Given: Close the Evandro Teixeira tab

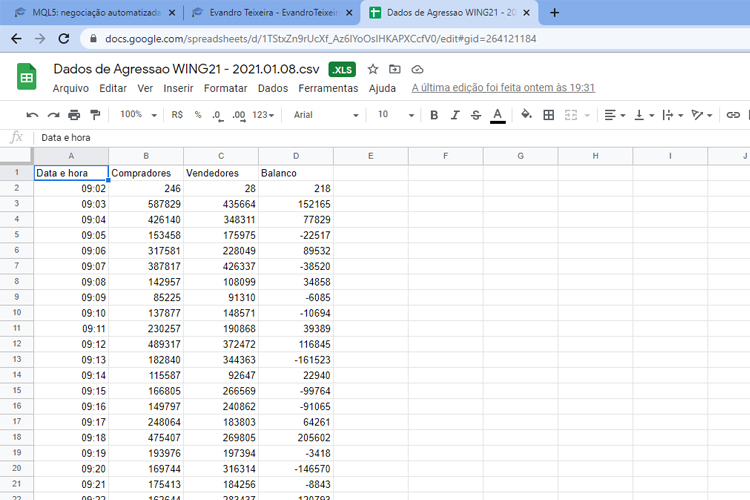Looking at the screenshot, I should [349, 13].
